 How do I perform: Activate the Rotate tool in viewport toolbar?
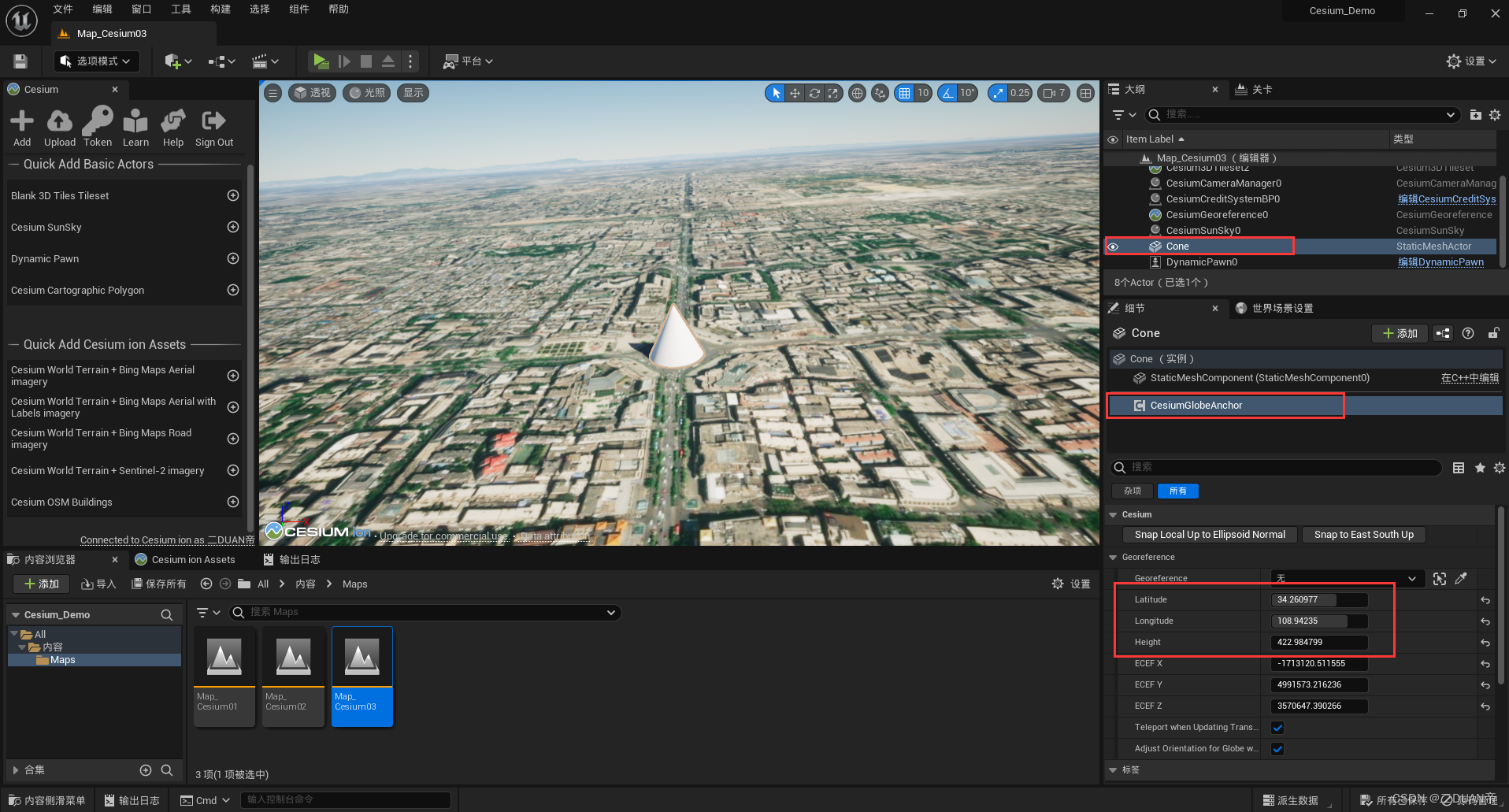(x=814, y=93)
